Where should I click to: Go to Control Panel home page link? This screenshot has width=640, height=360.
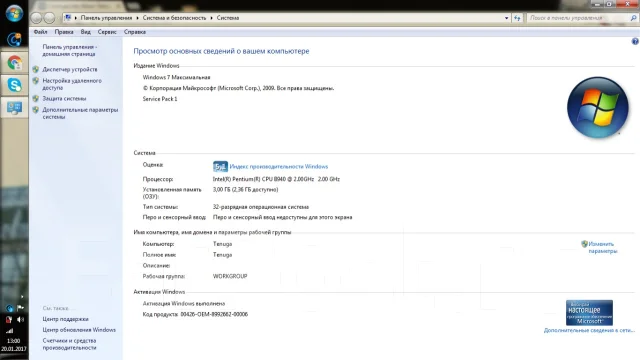69,50
